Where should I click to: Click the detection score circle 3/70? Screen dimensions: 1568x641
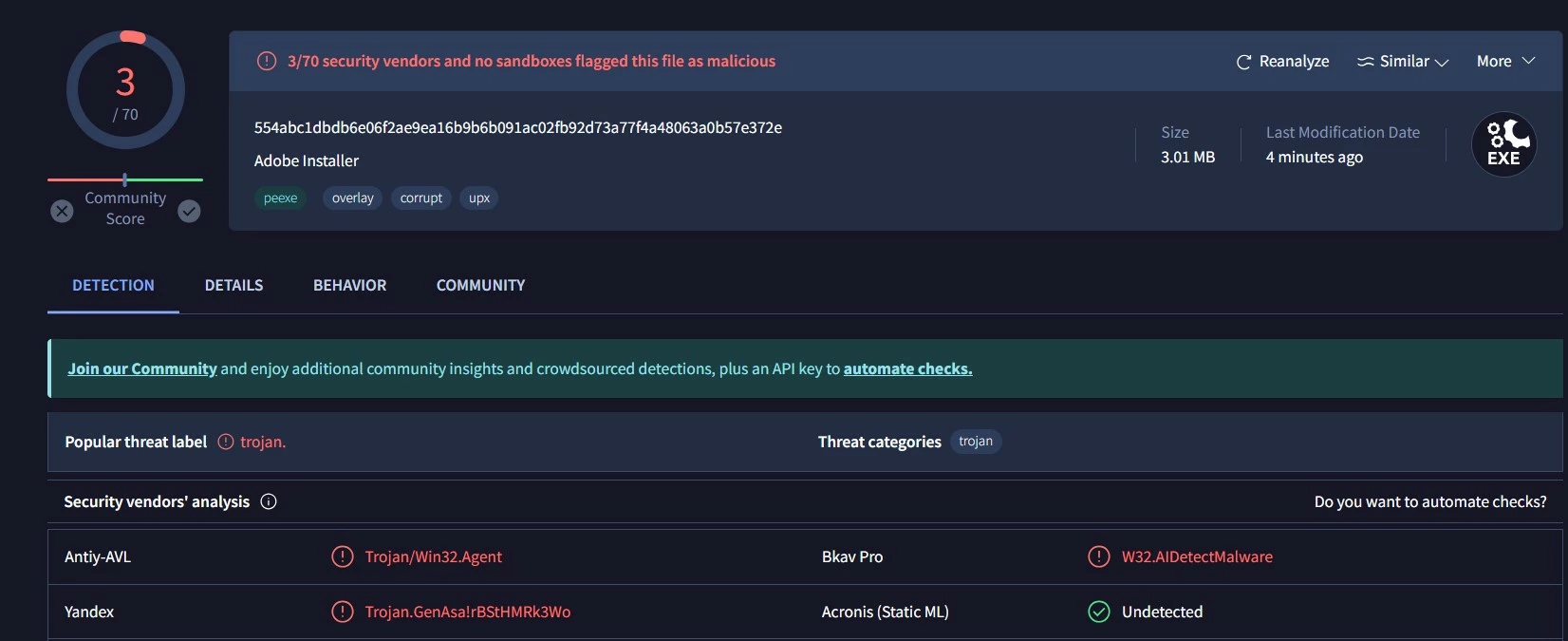point(125,90)
